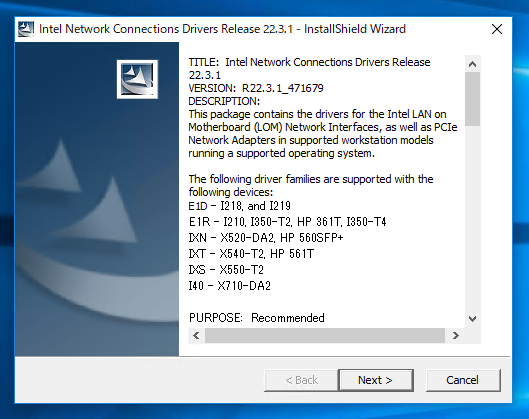Click the InstallShield sail logo thumbnail
Viewport: 529px width, 419px height.
[137, 79]
